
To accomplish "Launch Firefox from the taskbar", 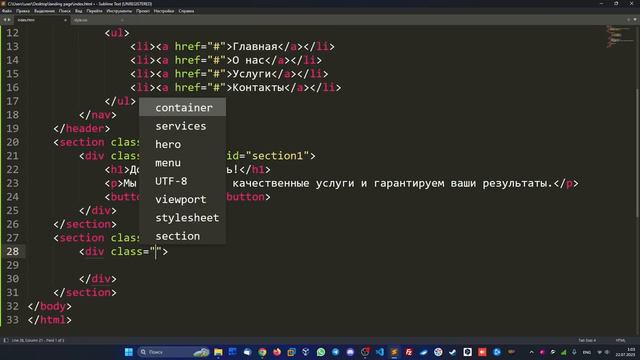I will click(277, 352).
